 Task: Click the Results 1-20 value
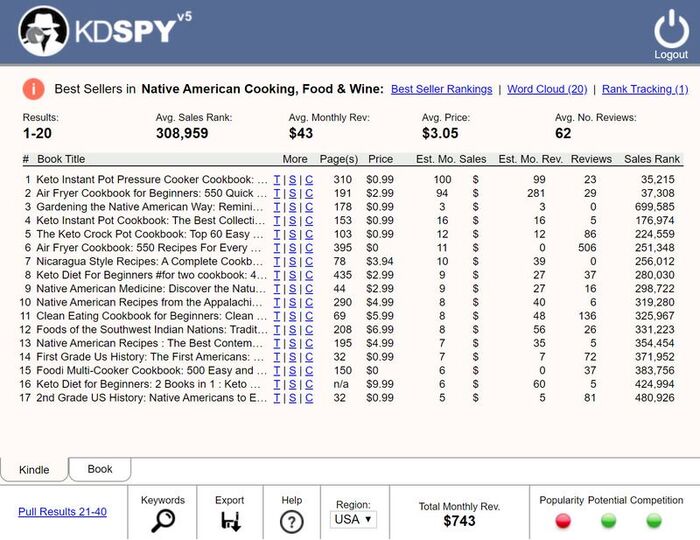click(x=37, y=133)
